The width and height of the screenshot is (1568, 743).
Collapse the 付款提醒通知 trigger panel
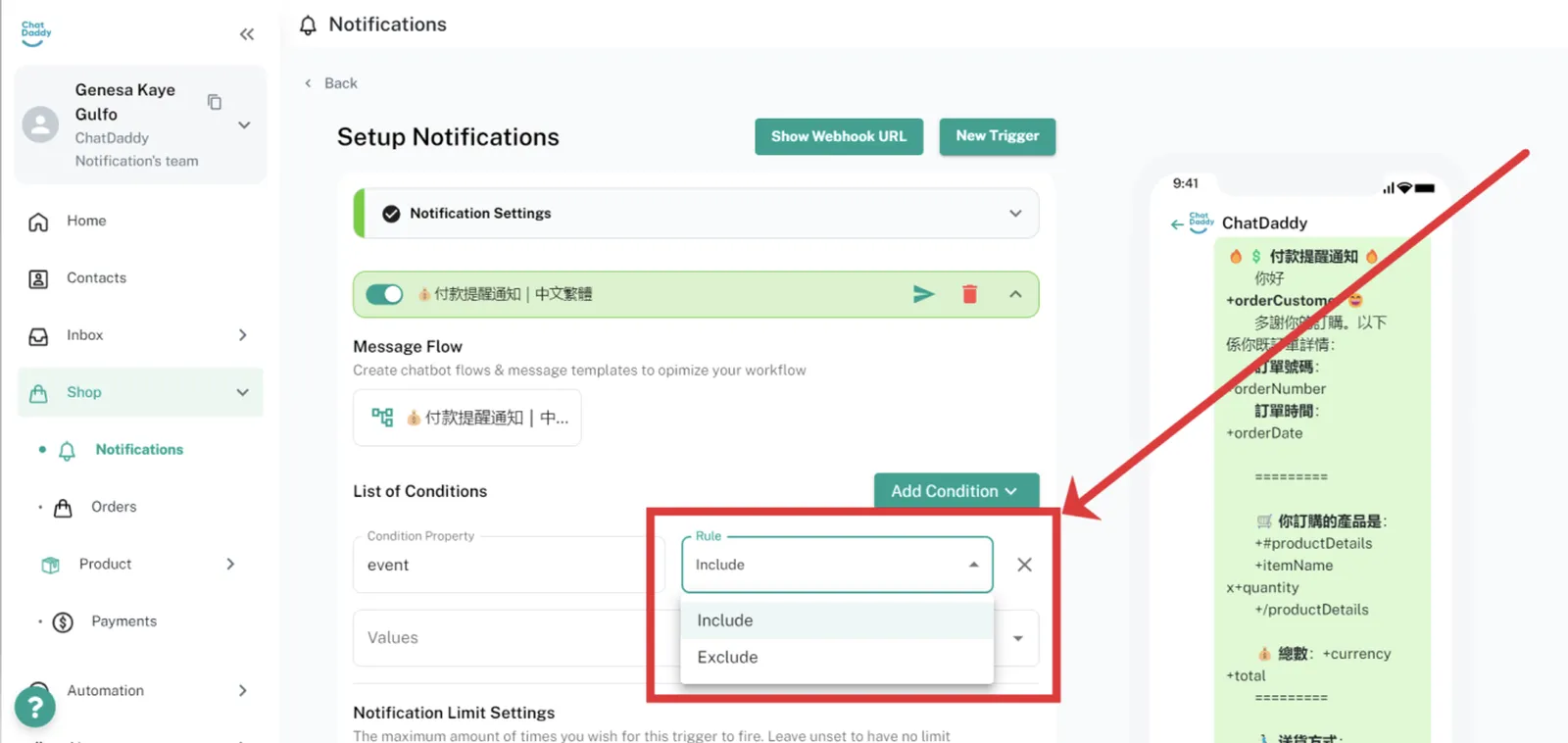(1015, 294)
